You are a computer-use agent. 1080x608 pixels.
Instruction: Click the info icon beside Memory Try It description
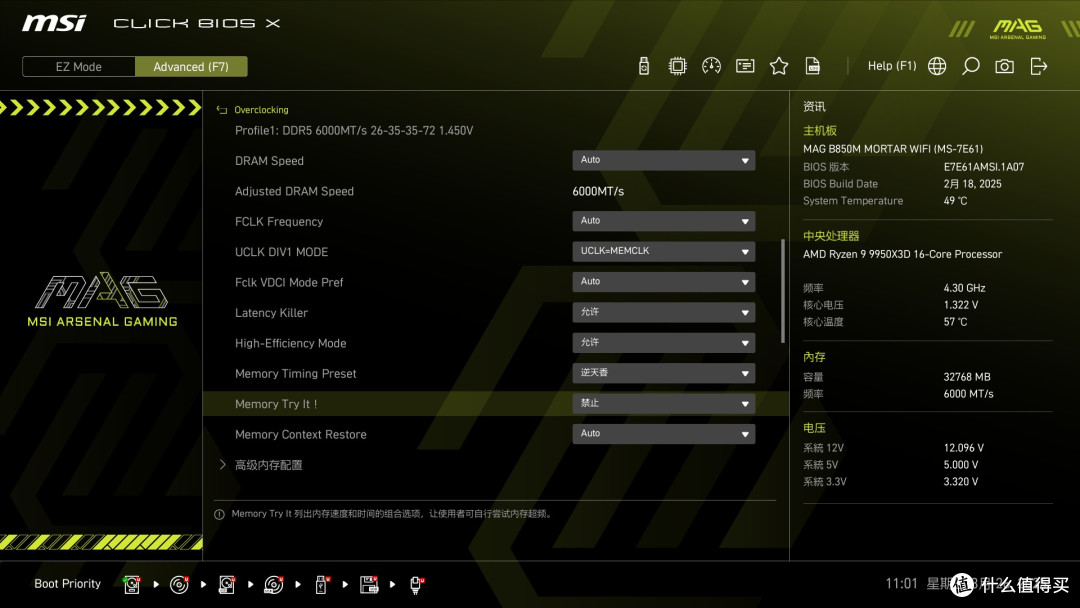219,514
